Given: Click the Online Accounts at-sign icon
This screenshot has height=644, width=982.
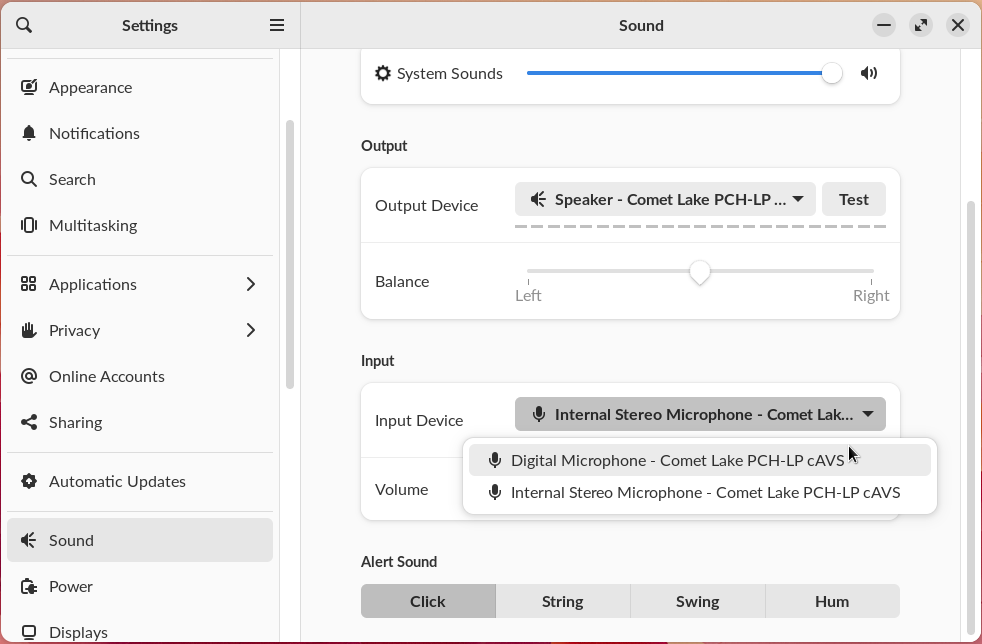Looking at the screenshot, I should pos(29,376).
